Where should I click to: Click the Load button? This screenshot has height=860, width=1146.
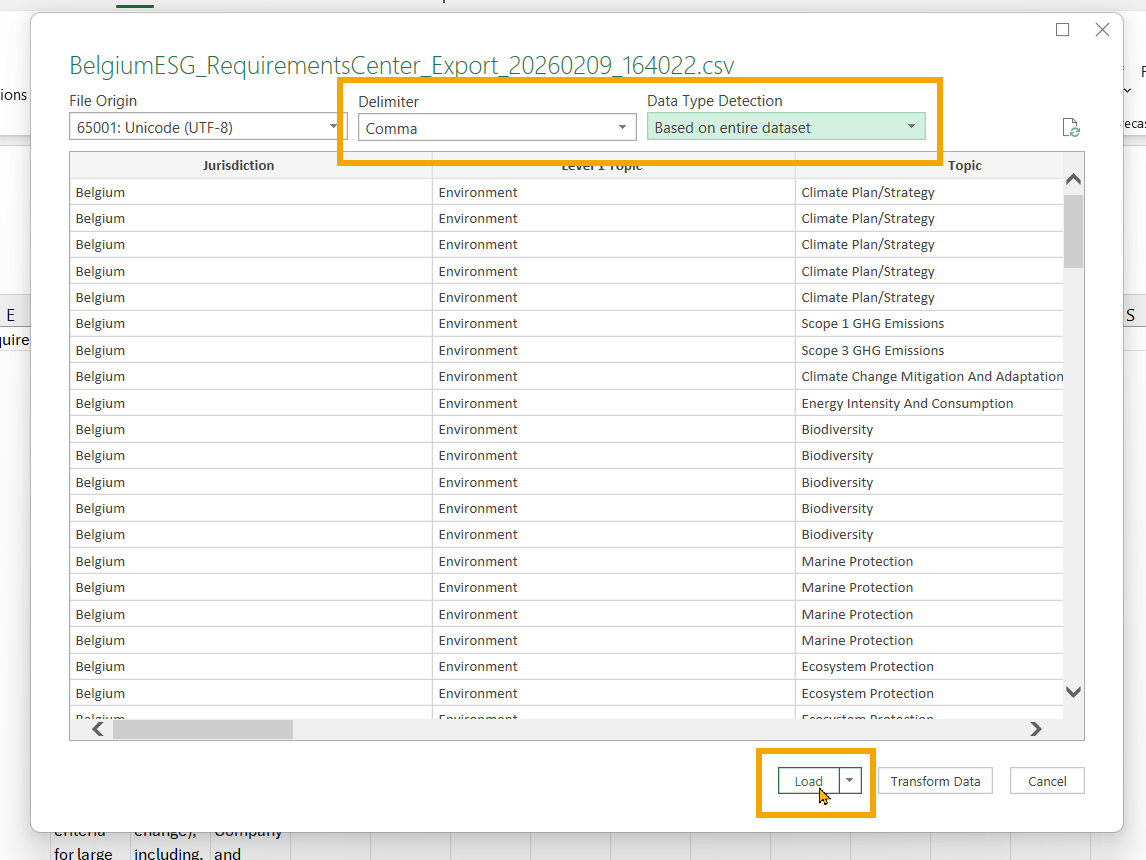tap(808, 781)
